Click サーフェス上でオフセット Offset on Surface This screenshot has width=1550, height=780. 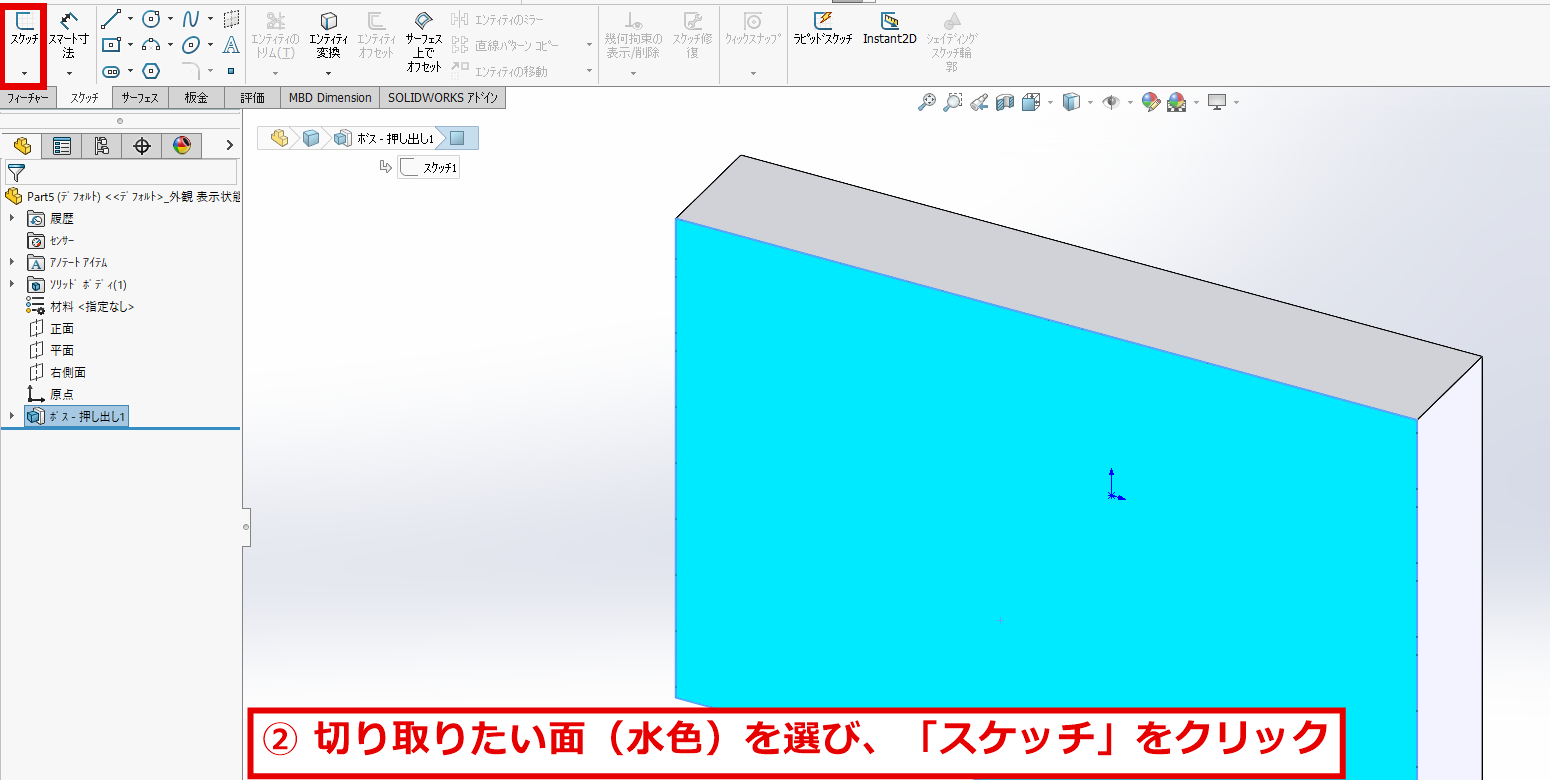pos(424,43)
